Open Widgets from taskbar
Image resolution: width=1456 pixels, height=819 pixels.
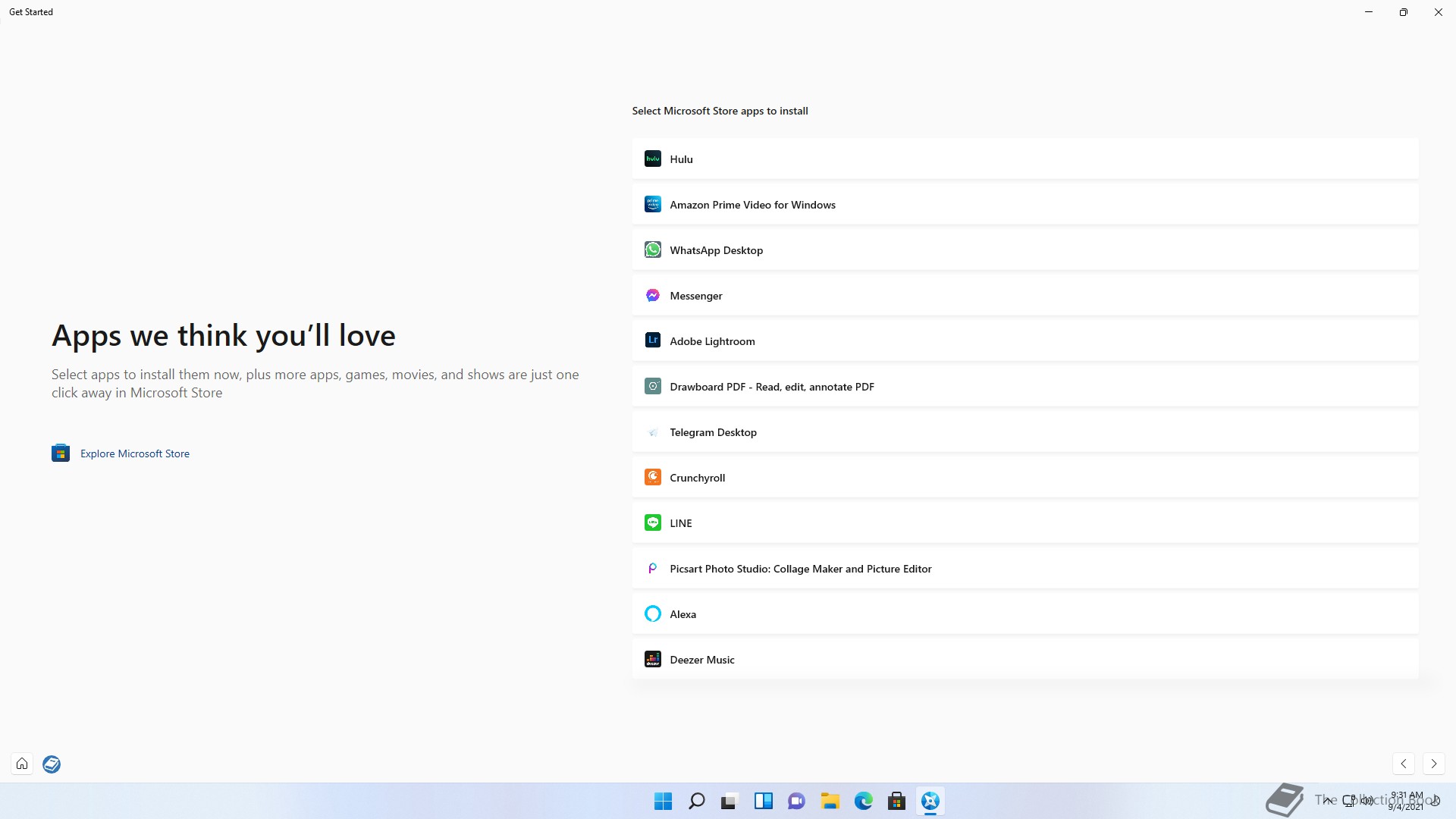(763, 801)
